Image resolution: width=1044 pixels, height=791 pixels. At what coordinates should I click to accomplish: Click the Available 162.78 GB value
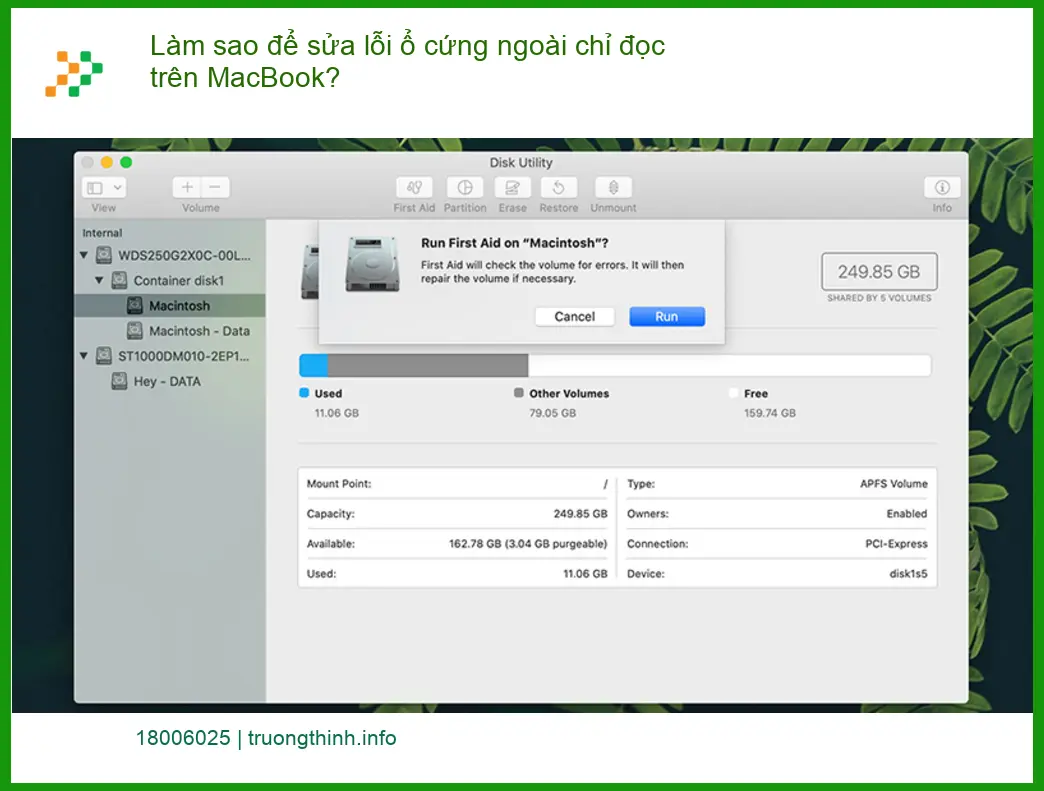tap(528, 544)
